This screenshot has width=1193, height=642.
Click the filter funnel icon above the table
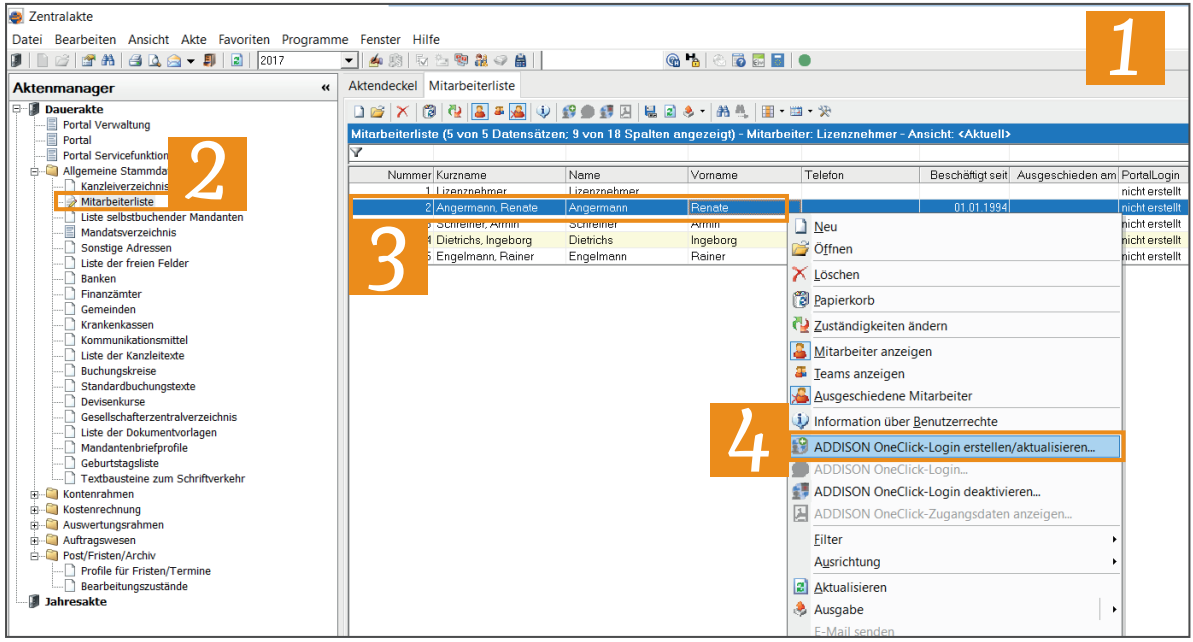(355, 153)
